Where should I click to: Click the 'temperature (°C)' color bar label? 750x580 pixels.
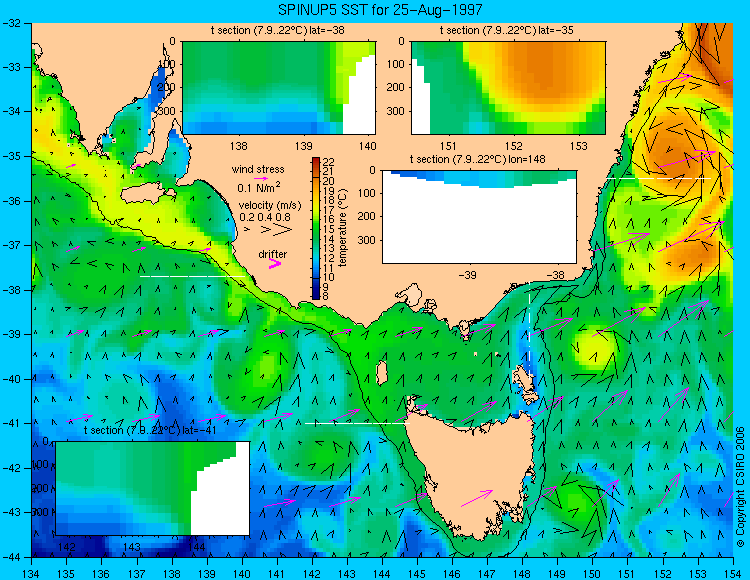coord(342,227)
